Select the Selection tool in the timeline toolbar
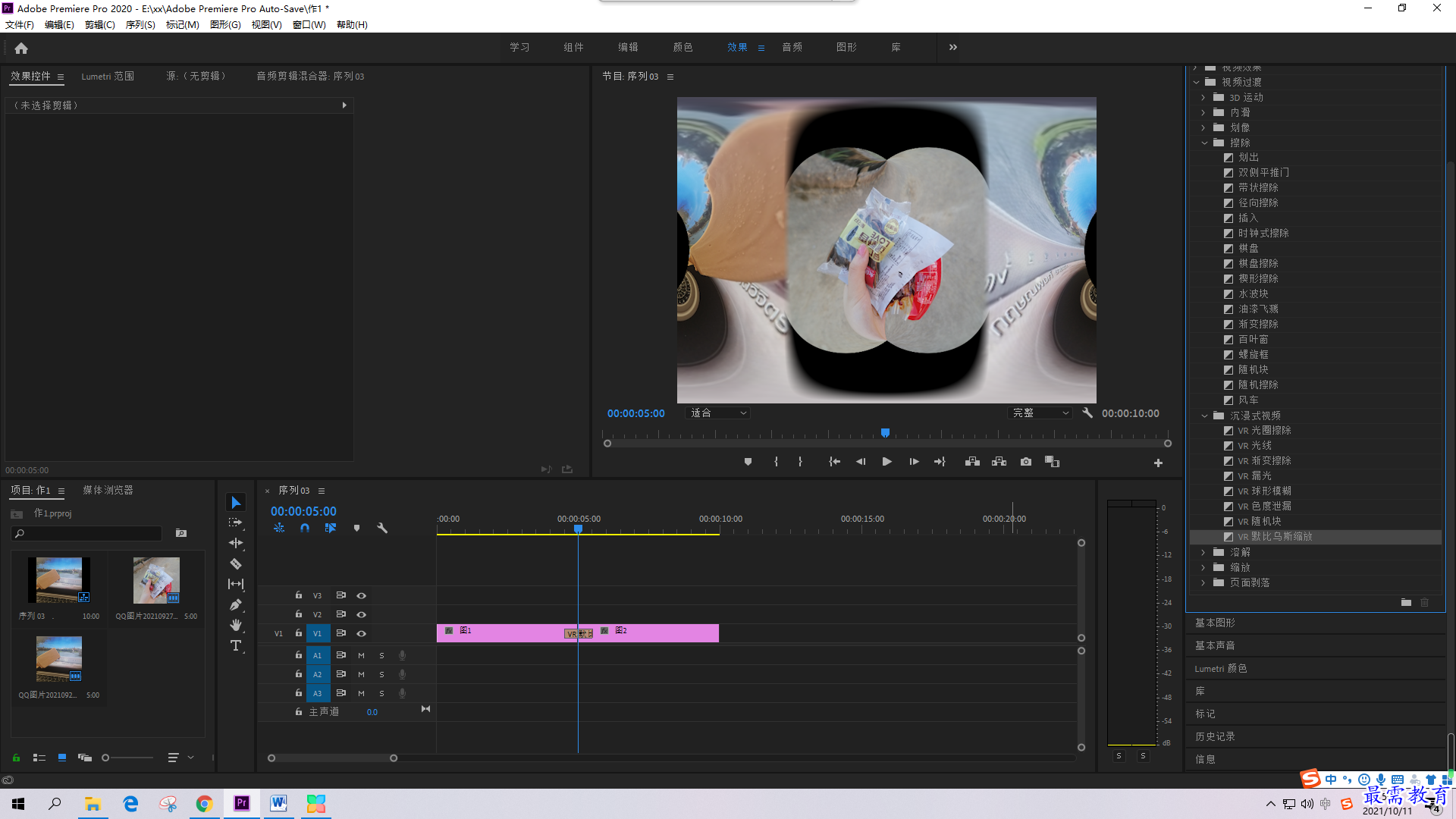This screenshot has height=819, width=1456. tap(236, 503)
